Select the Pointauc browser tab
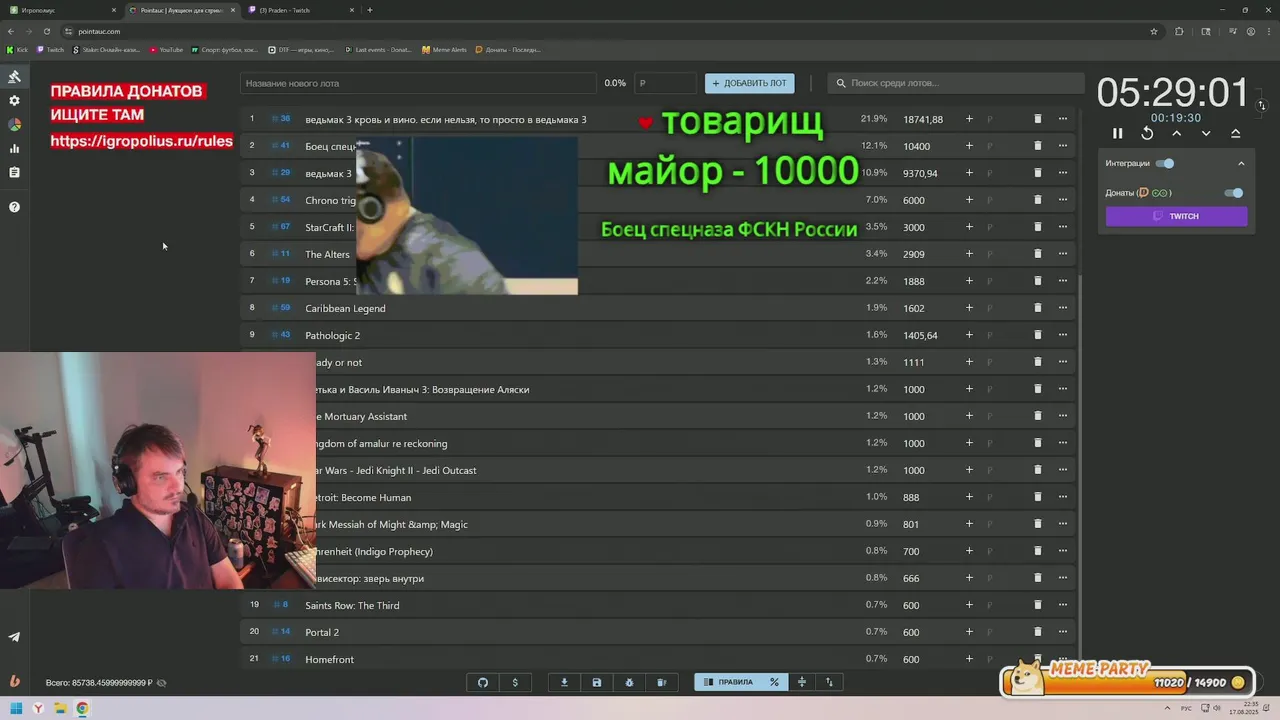This screenshot has width=1280, height=720. pyautogui.click(x=182, y=10)
